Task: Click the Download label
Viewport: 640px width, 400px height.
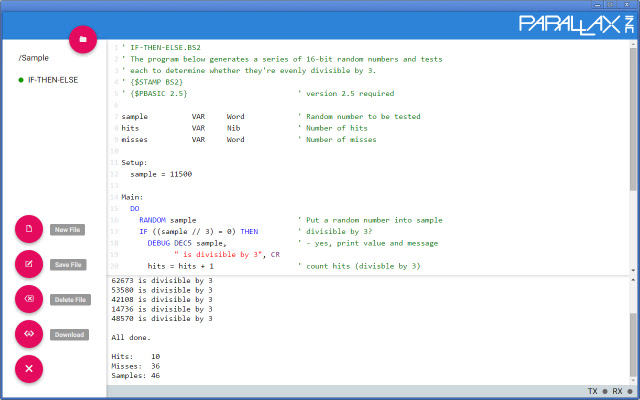Action: pos(69,335)
